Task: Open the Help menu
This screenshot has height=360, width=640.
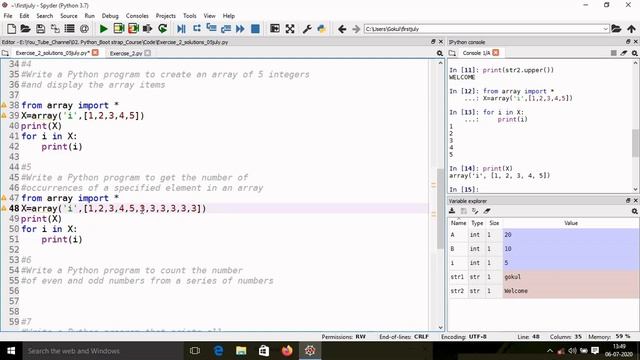Action: coord(229,16)
